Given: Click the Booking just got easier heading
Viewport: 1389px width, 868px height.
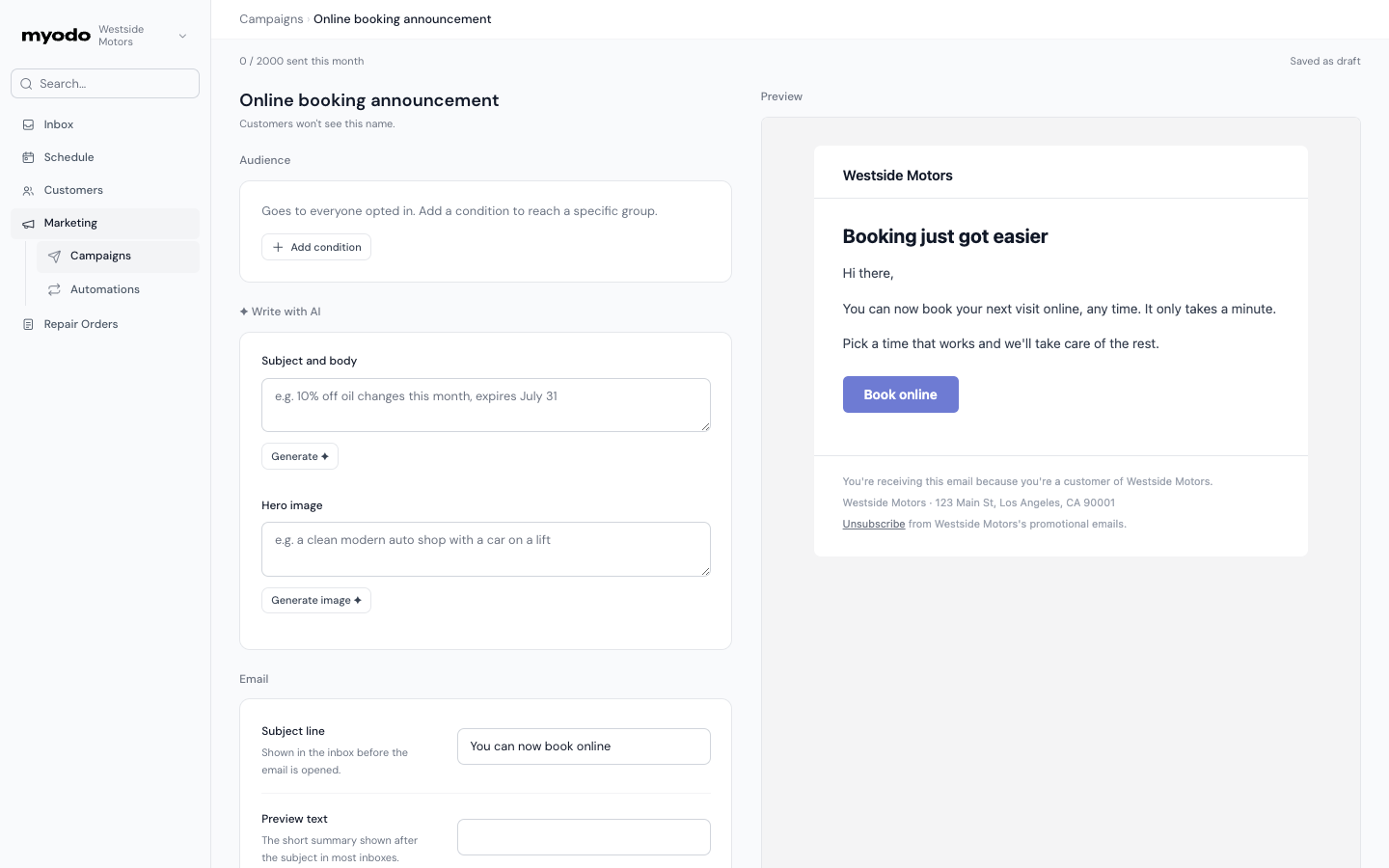Looking at the screenshot, I should [945, 236].
